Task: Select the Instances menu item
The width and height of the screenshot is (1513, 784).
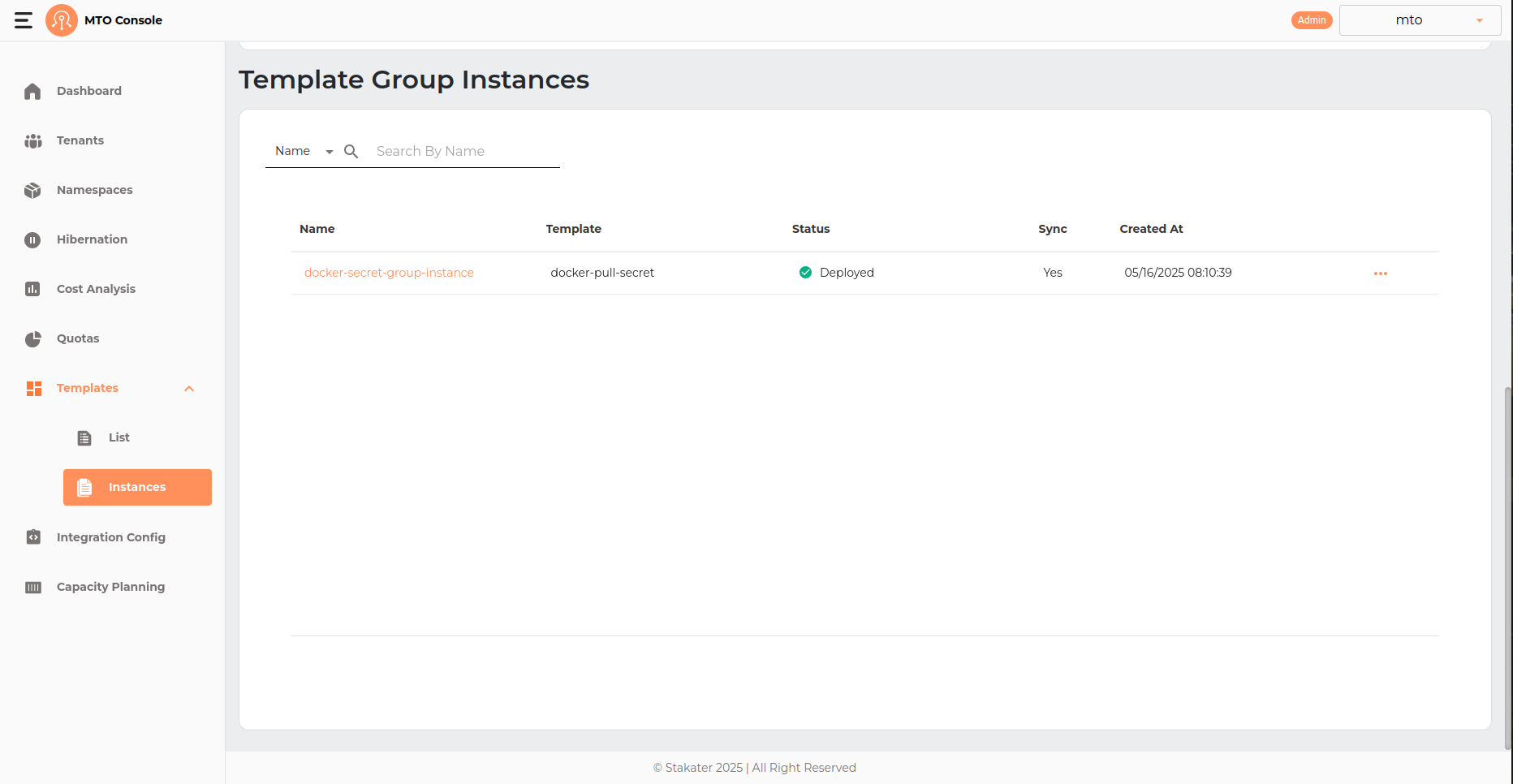Action: tap(137, 487)
